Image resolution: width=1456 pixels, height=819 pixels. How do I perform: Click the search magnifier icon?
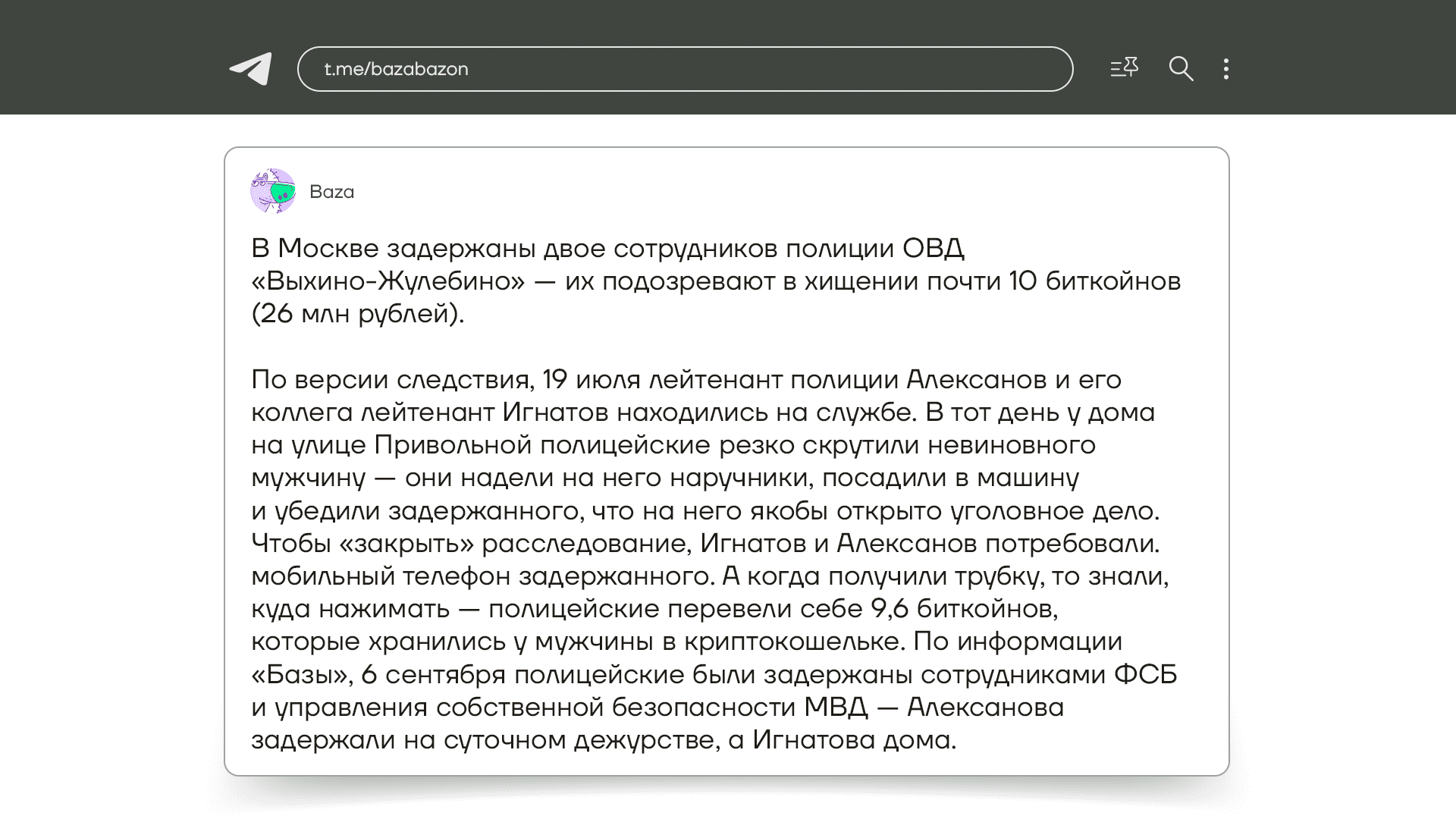[1181, 69]
